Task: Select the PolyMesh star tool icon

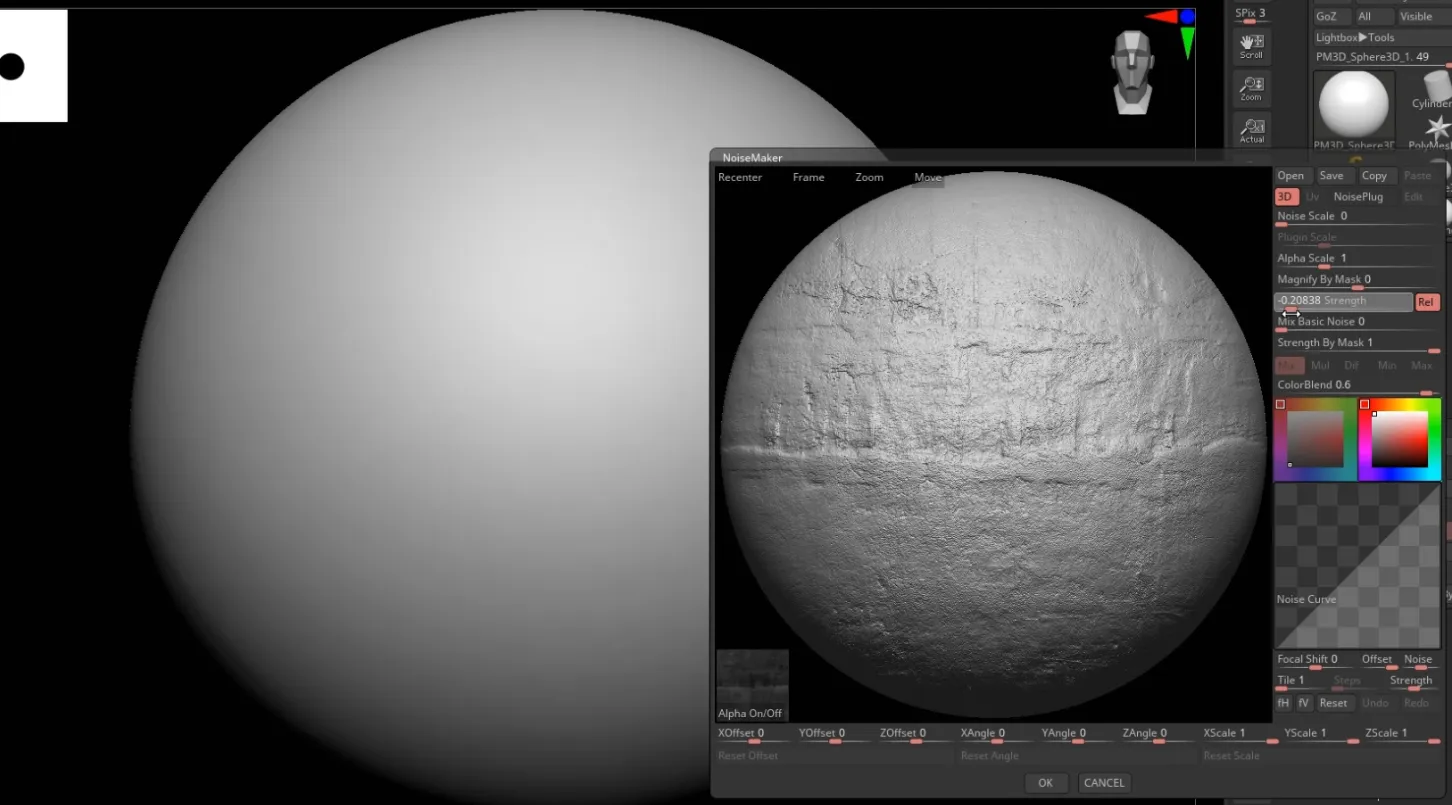Action: 1437,129
